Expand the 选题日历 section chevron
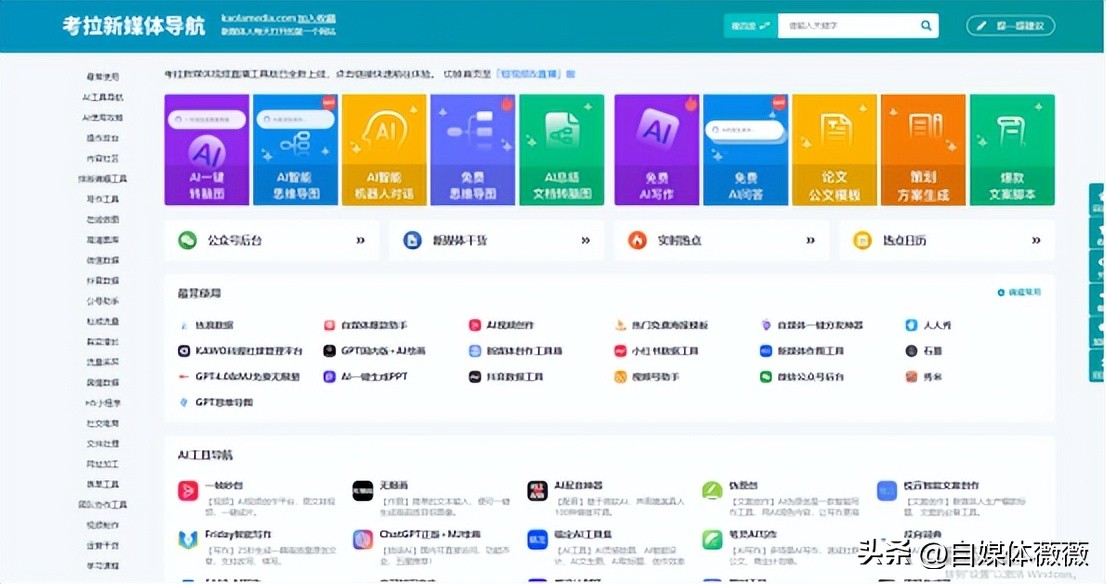 pos(1036,240)
